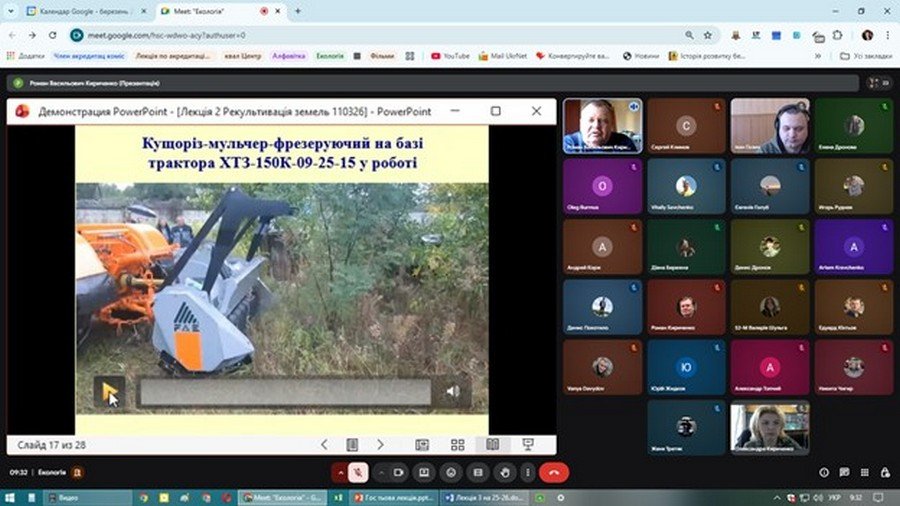Click the video volume speaker icon
The image size is (900, 506).
click(x=453, y=392)
